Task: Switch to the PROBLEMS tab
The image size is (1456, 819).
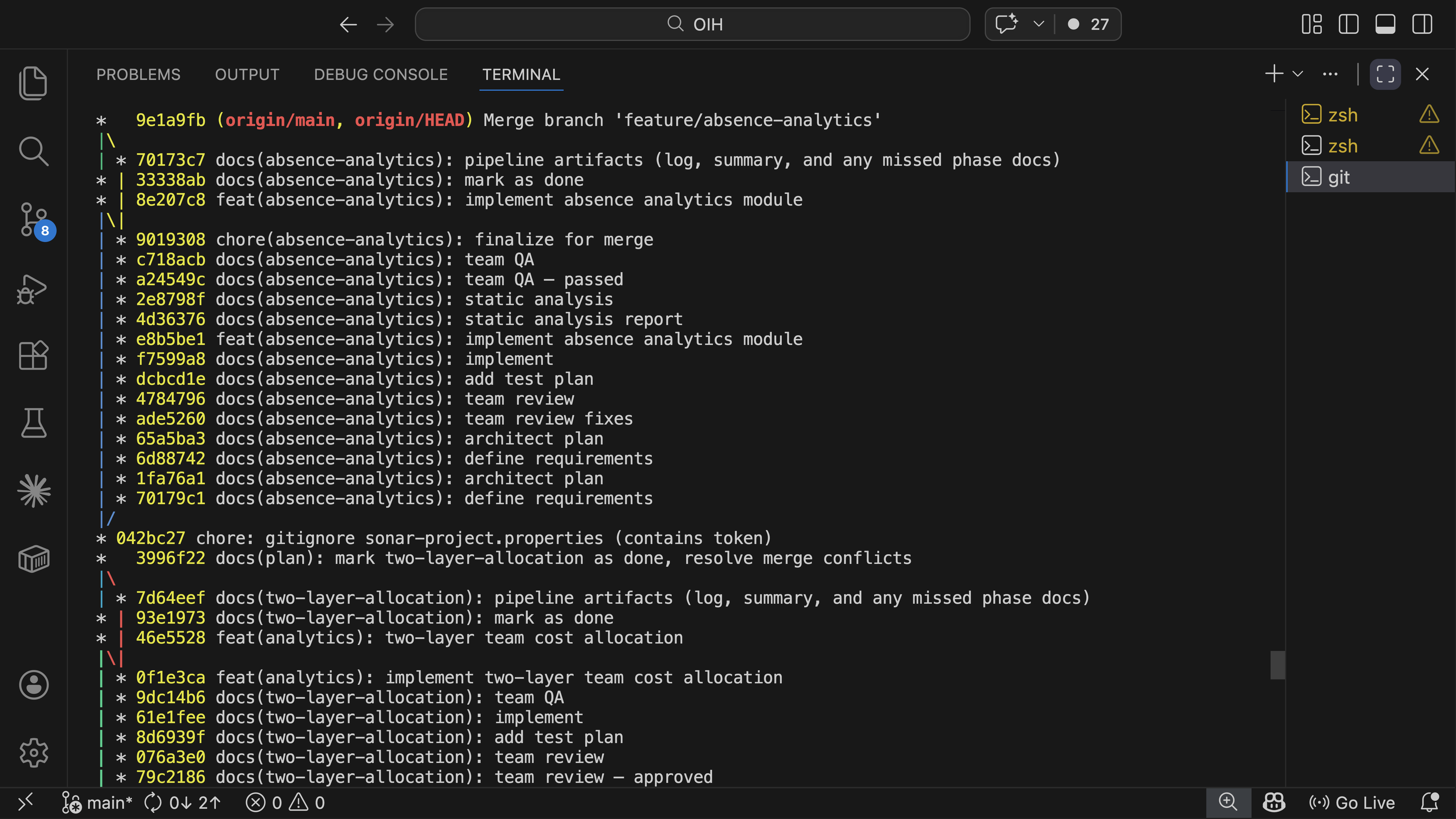Action: point(138,75)
